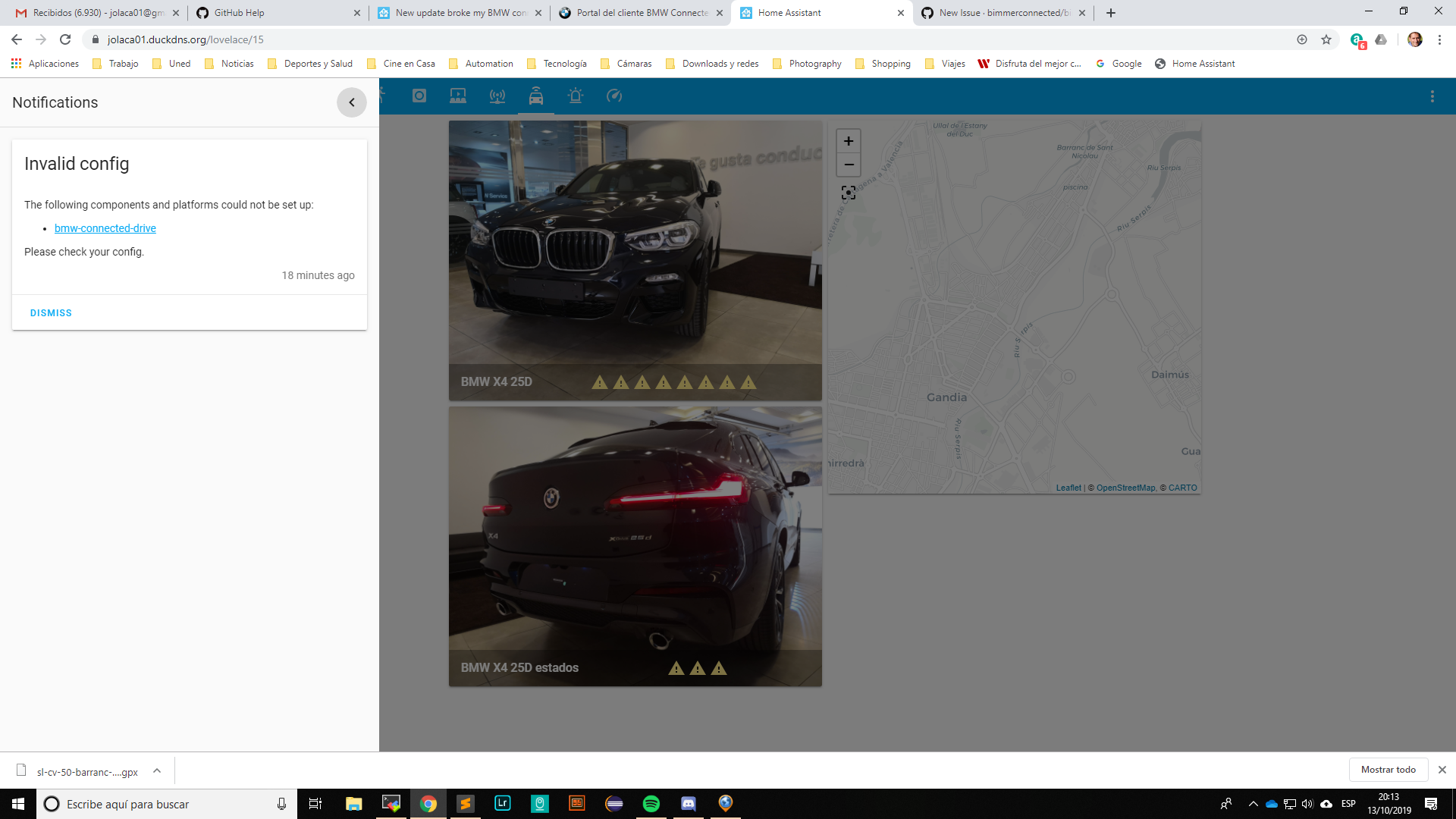Zoom out on the Gandia map
Image resolution: width=1456 pixels, height=819 pixels.
point(849,165)
